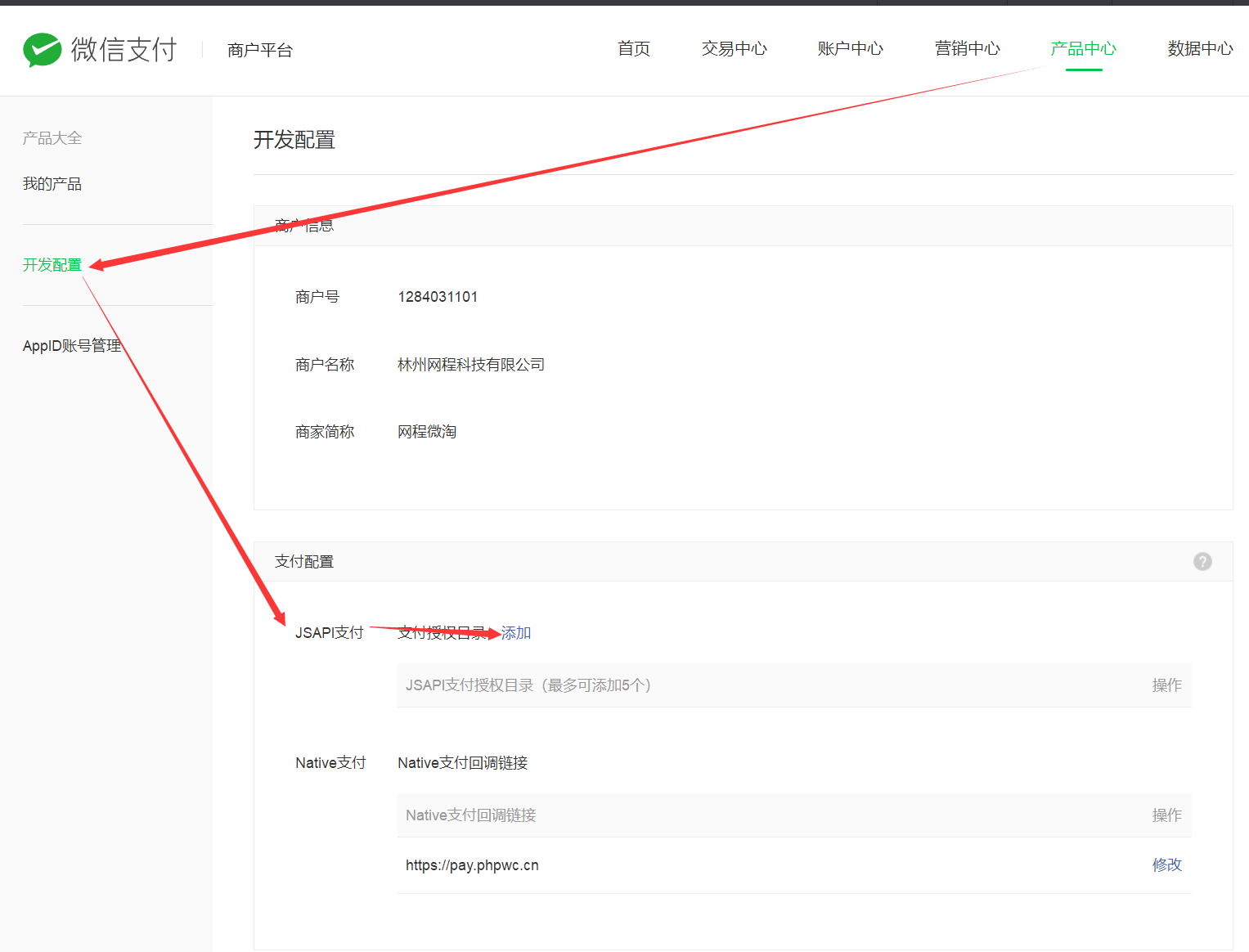The width and height of the screenshot is (1249, 952).
Task: Click 商户平台 next to the logo
Action: (x=260, y=50)
